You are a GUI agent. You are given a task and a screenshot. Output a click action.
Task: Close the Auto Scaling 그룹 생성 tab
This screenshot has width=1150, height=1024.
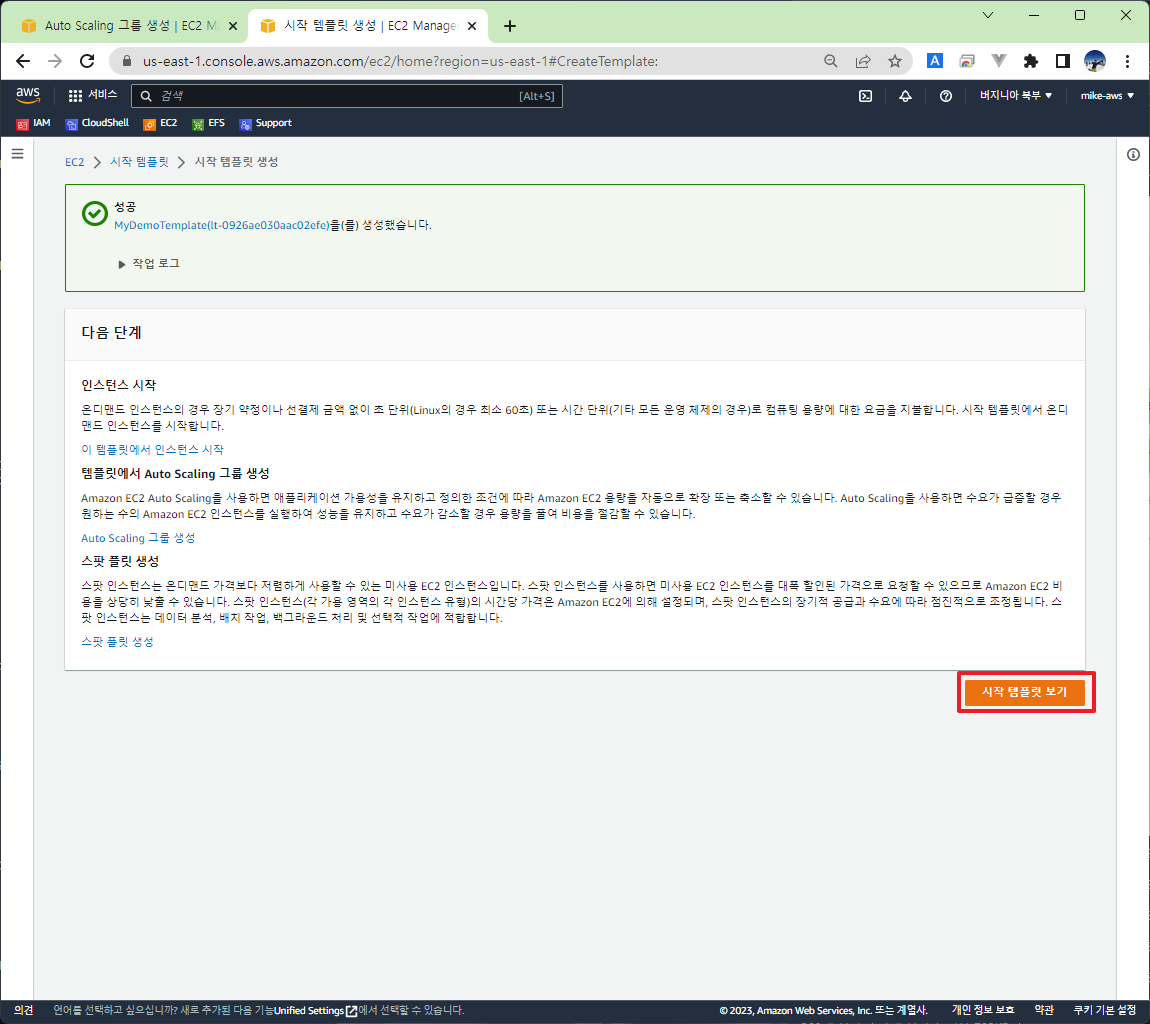232,26
